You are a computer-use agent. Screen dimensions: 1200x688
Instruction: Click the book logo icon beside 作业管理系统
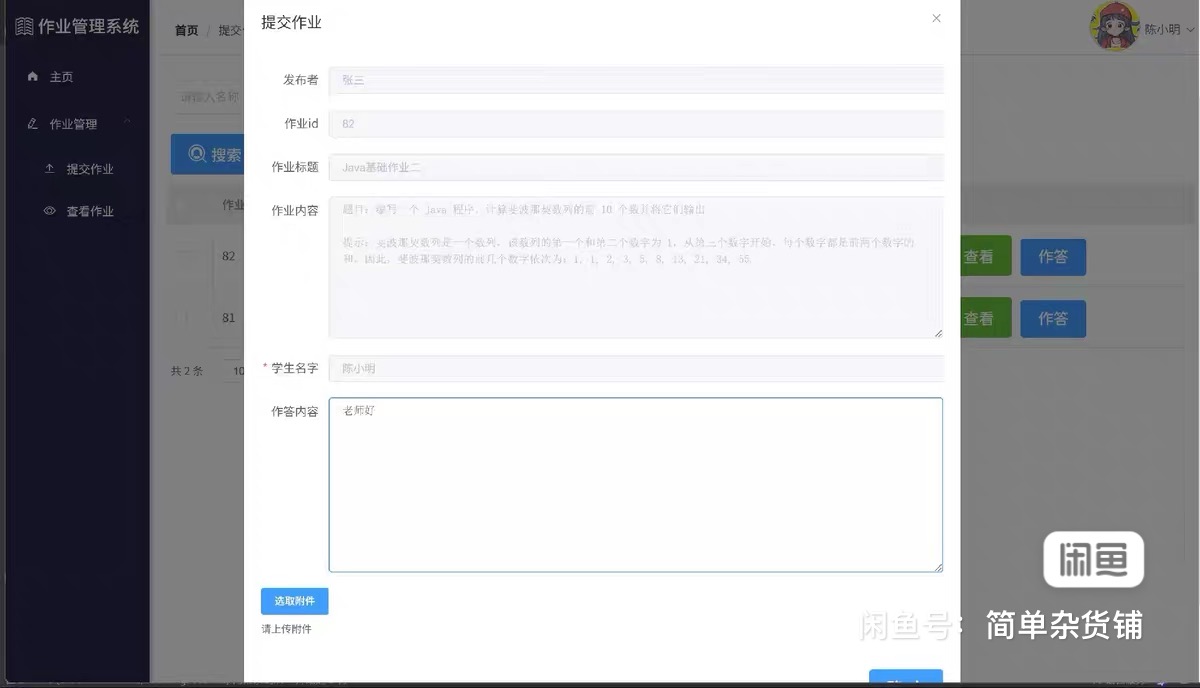(x=24, y=27)
